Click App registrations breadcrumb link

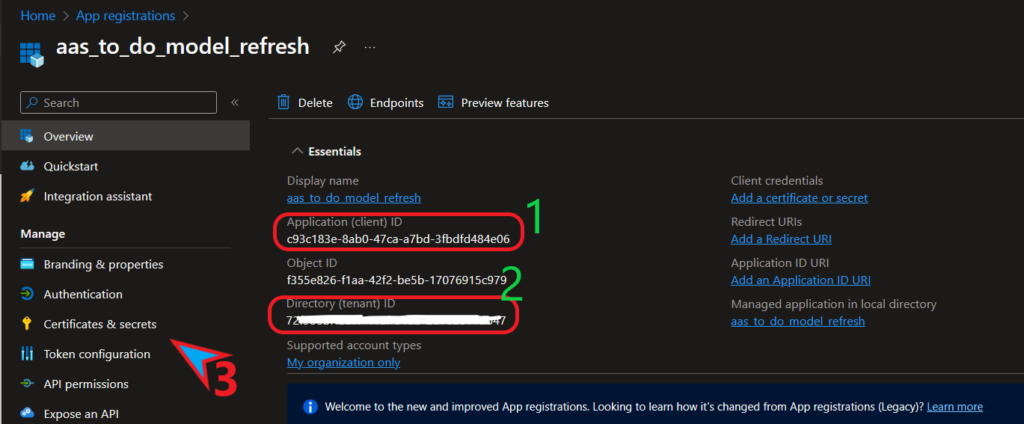coord(125,16)
